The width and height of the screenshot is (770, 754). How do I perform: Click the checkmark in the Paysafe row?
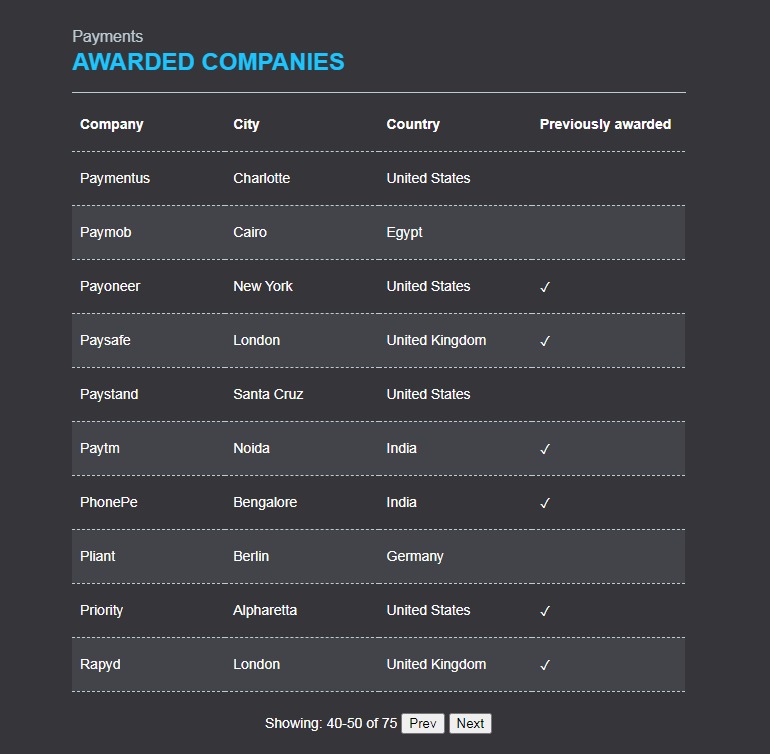point(545,341)
